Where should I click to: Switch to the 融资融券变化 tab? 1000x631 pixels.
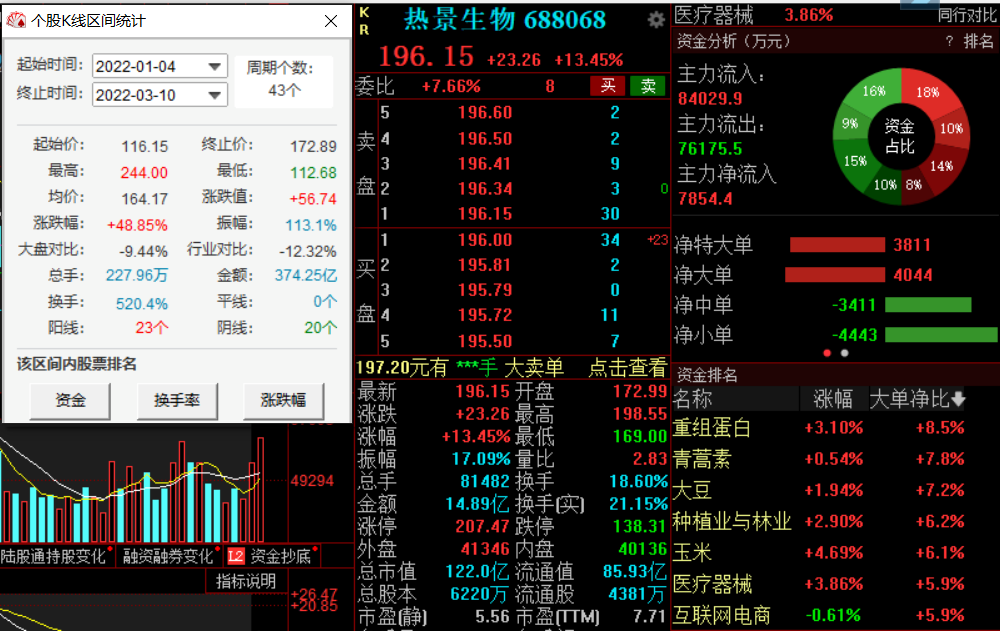click(x=168, y=556)
